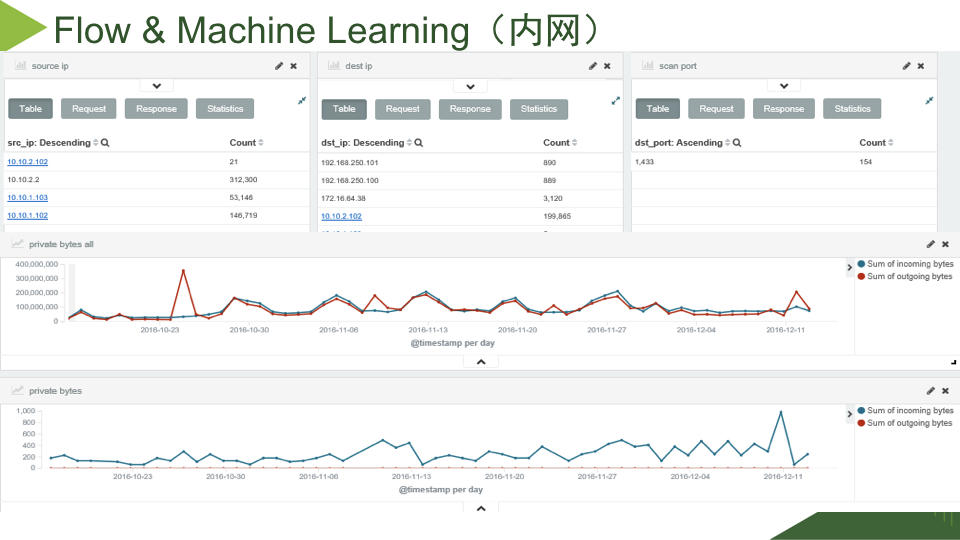Open Request tab in source ip panel
Screen dimensions: 960x540
(x=89, y=108)
